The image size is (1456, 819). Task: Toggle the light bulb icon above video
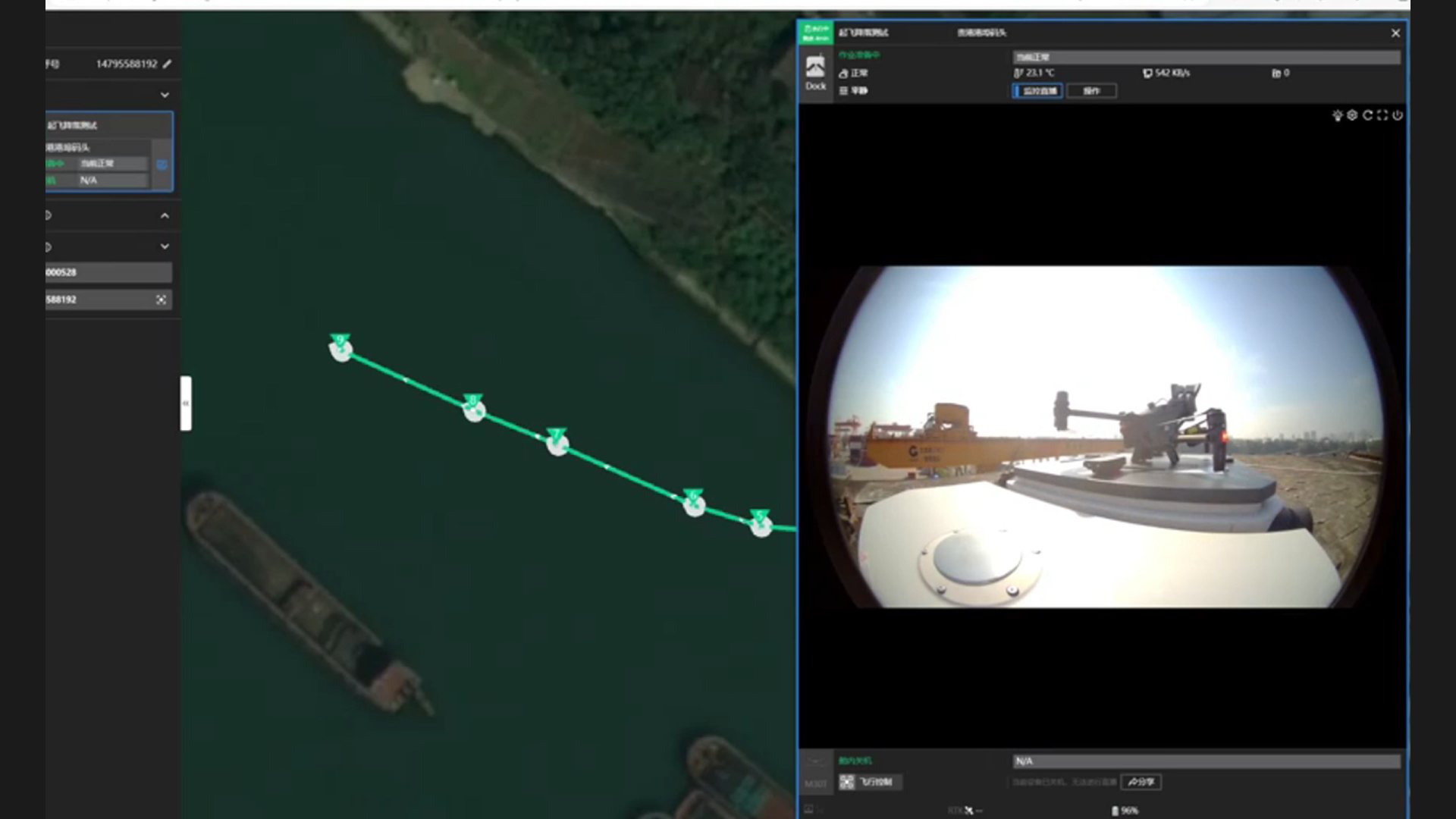1338,115
